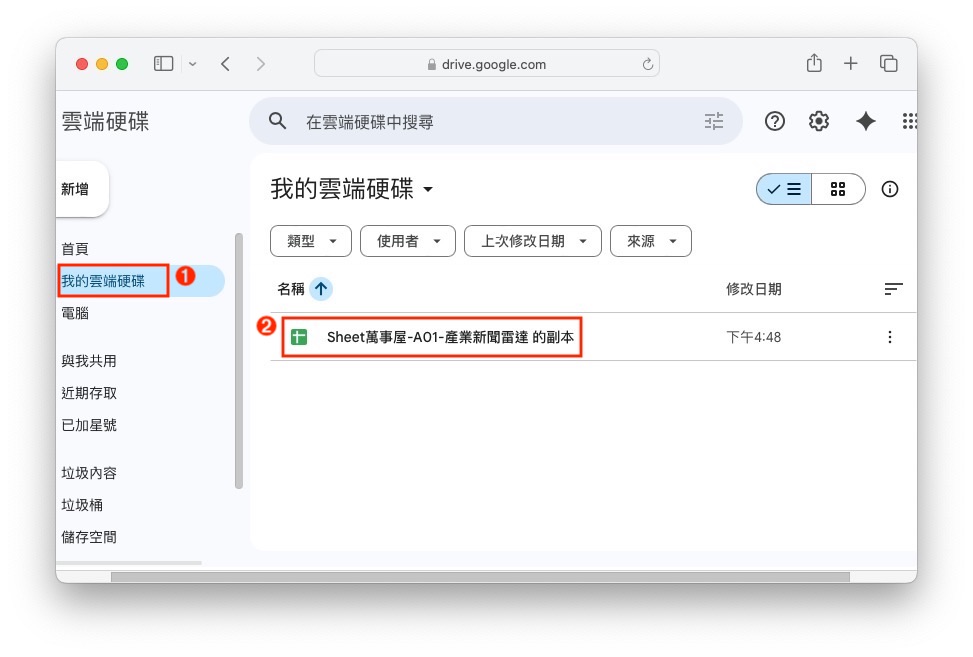
Task: Open a new Safari tab
Action: (851, 63)
